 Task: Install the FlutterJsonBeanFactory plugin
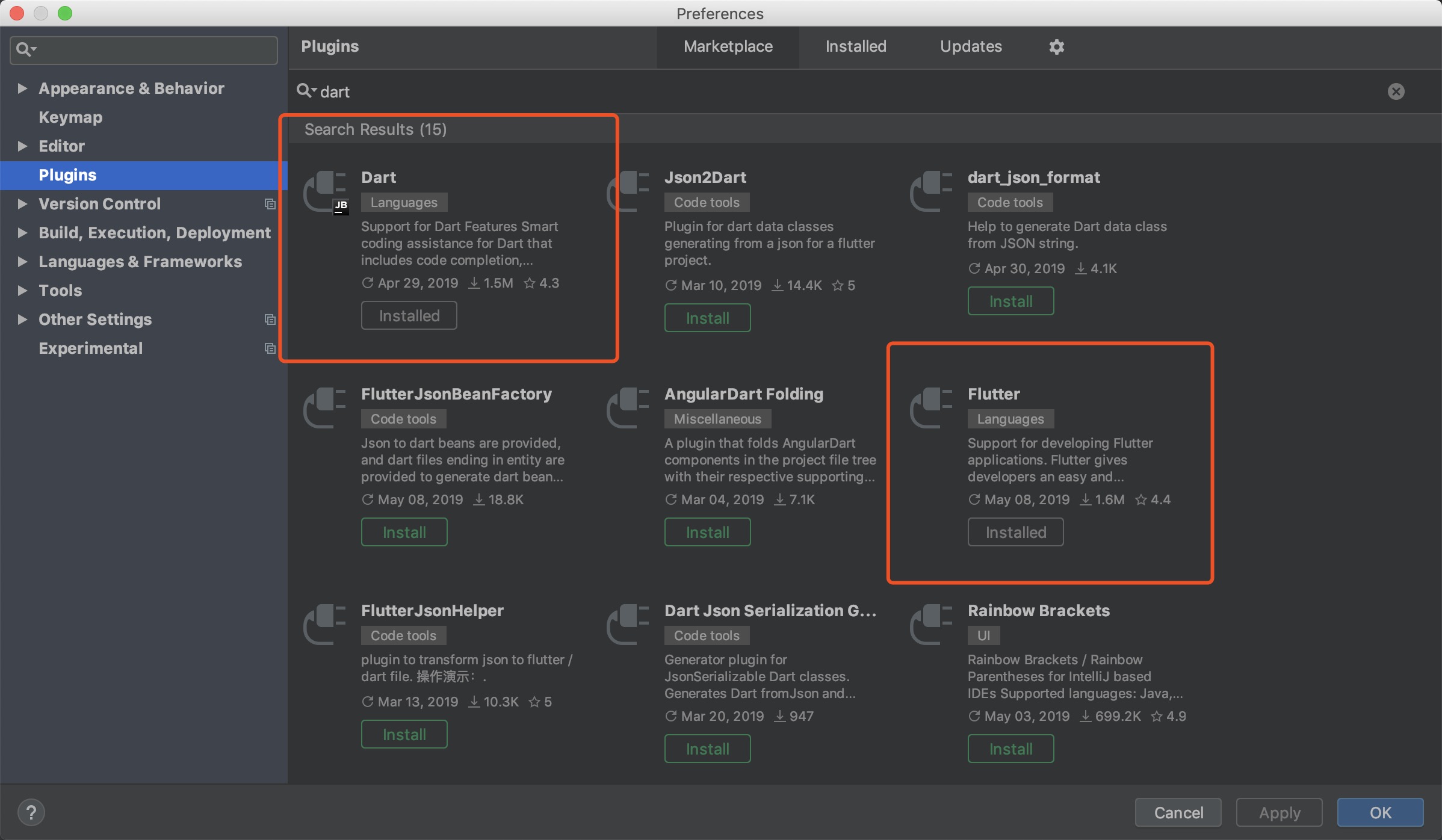pyautogui.click(x=404, y=532)
